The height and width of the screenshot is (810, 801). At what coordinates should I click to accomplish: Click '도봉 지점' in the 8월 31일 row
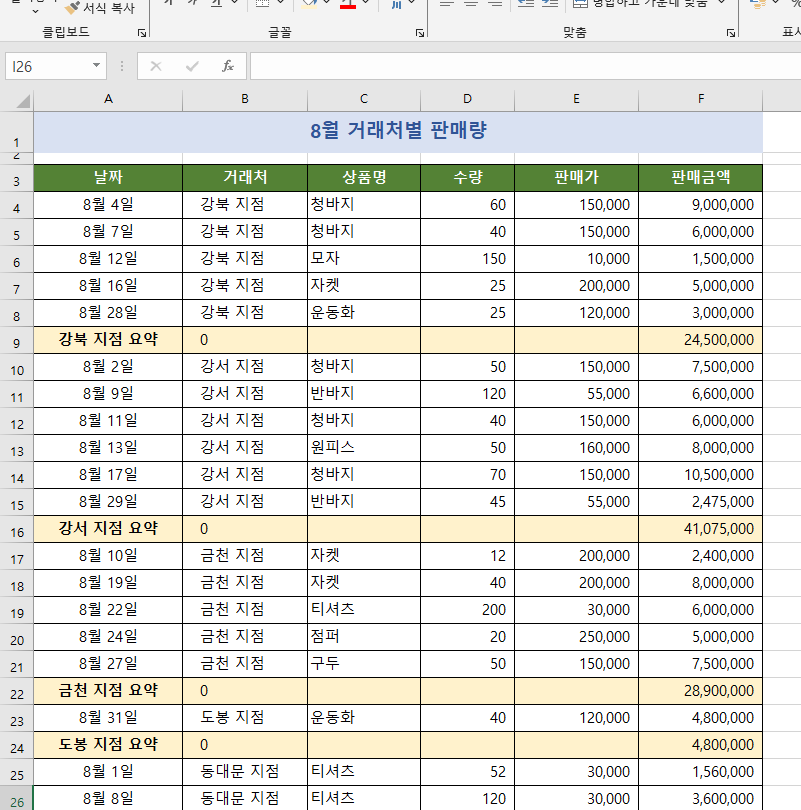pyautogui.click(x=245, y=718)
